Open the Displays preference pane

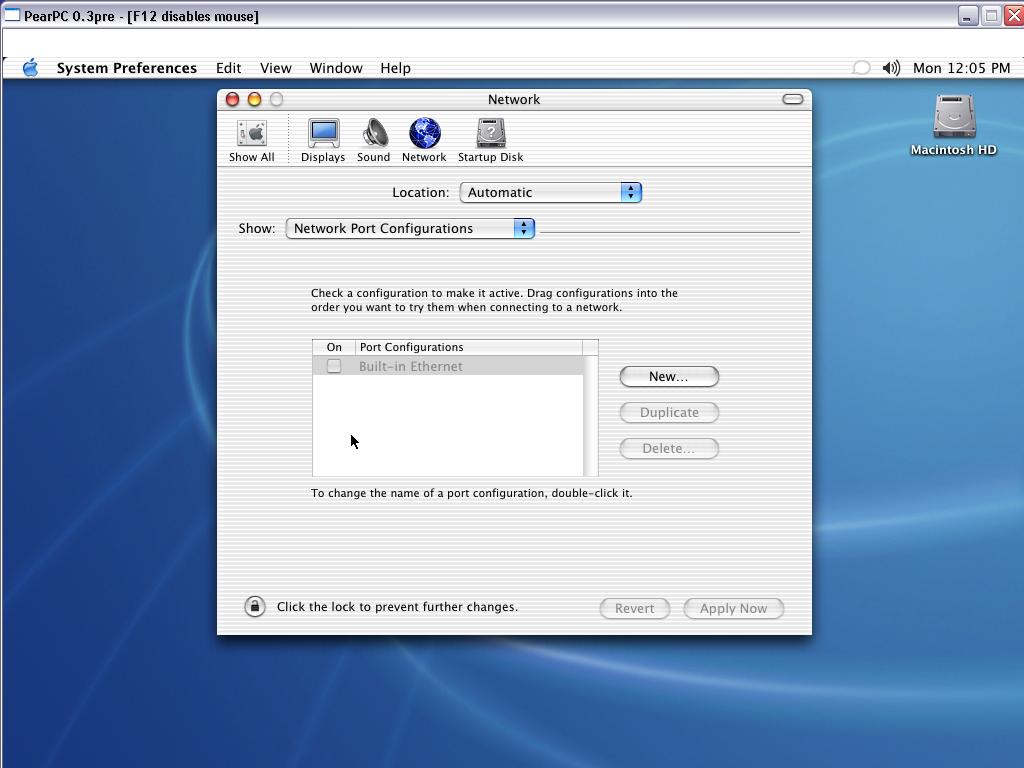tap(323, 140)
